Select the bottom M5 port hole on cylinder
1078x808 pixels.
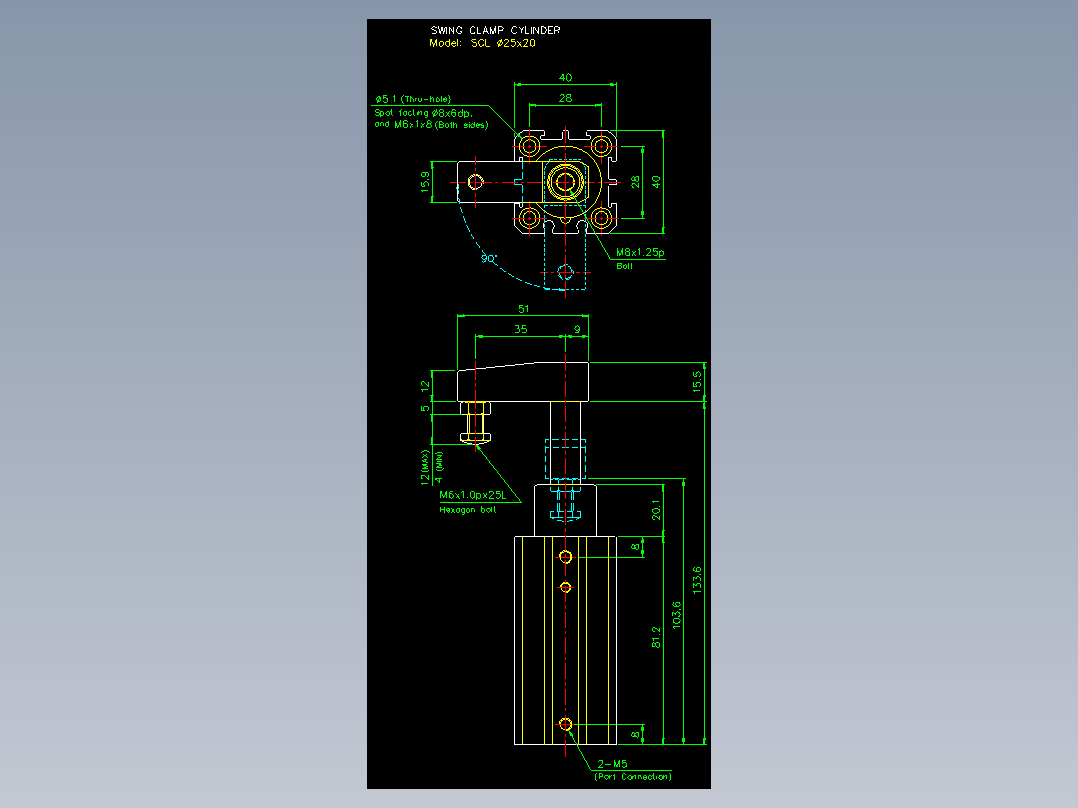coord(565,724)
